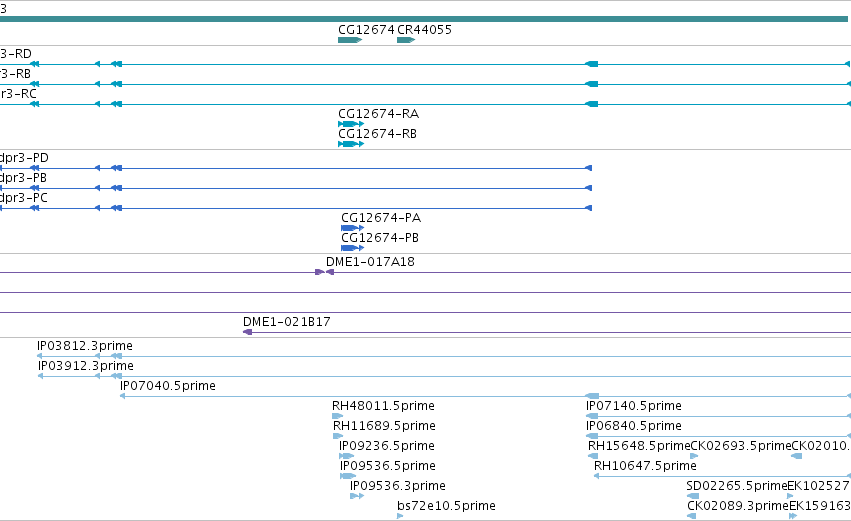
Task: Open the IP07040.5prime feature label
Action: 168,385
